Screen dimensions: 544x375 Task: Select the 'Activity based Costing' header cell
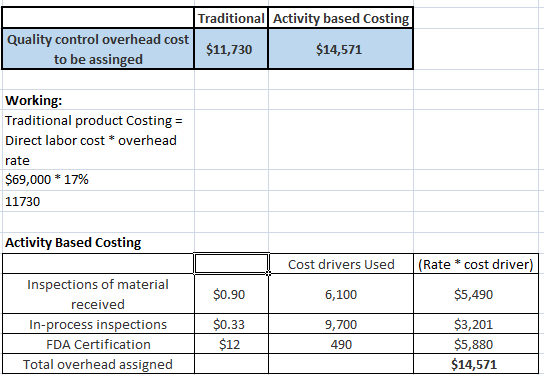(341, 18)
